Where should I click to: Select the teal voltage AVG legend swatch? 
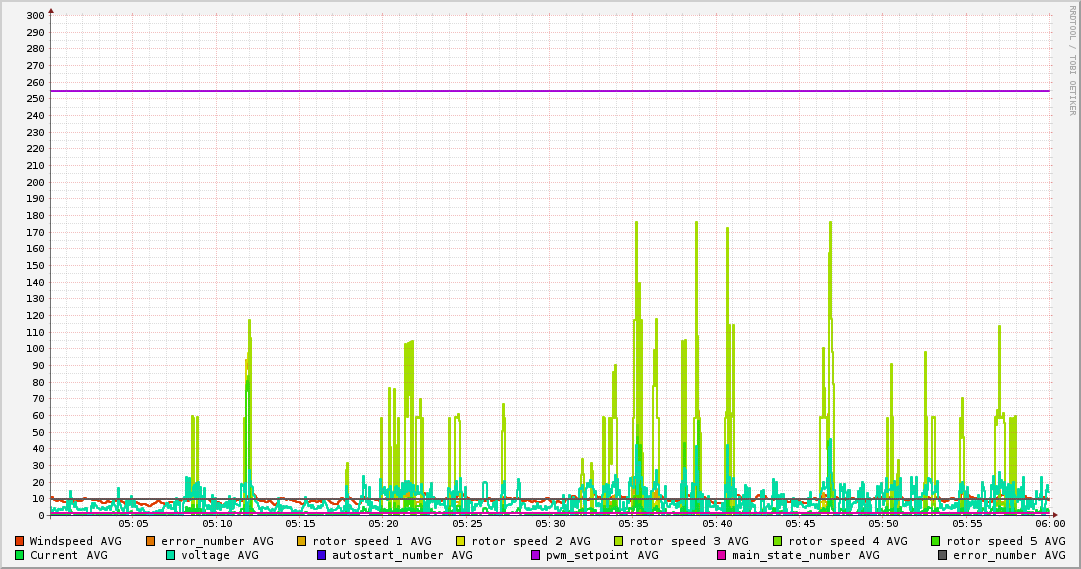pyautogui.click(x=170, y=555)
